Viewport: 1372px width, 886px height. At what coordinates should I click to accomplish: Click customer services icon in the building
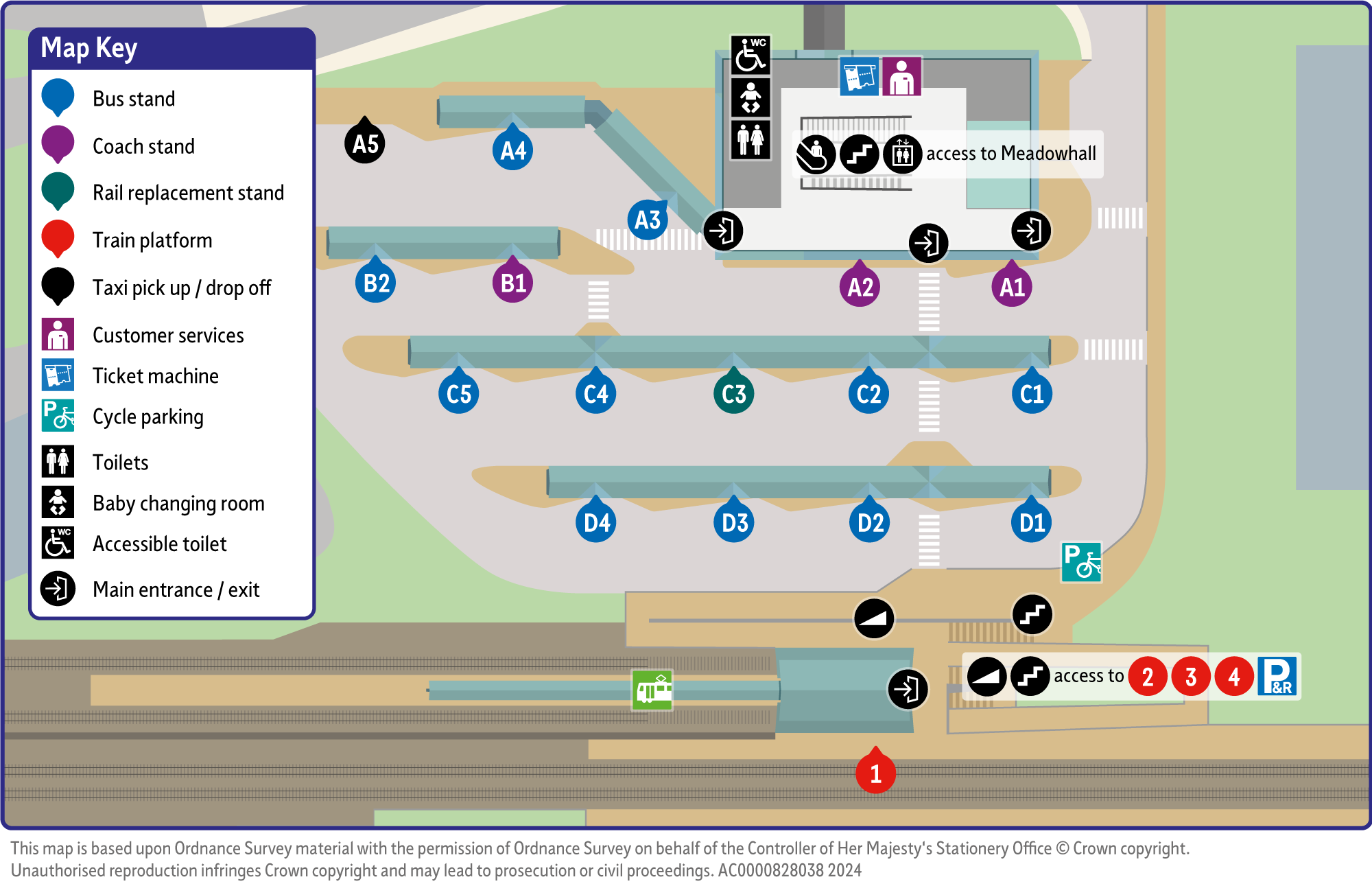click(x=901, y=76)
